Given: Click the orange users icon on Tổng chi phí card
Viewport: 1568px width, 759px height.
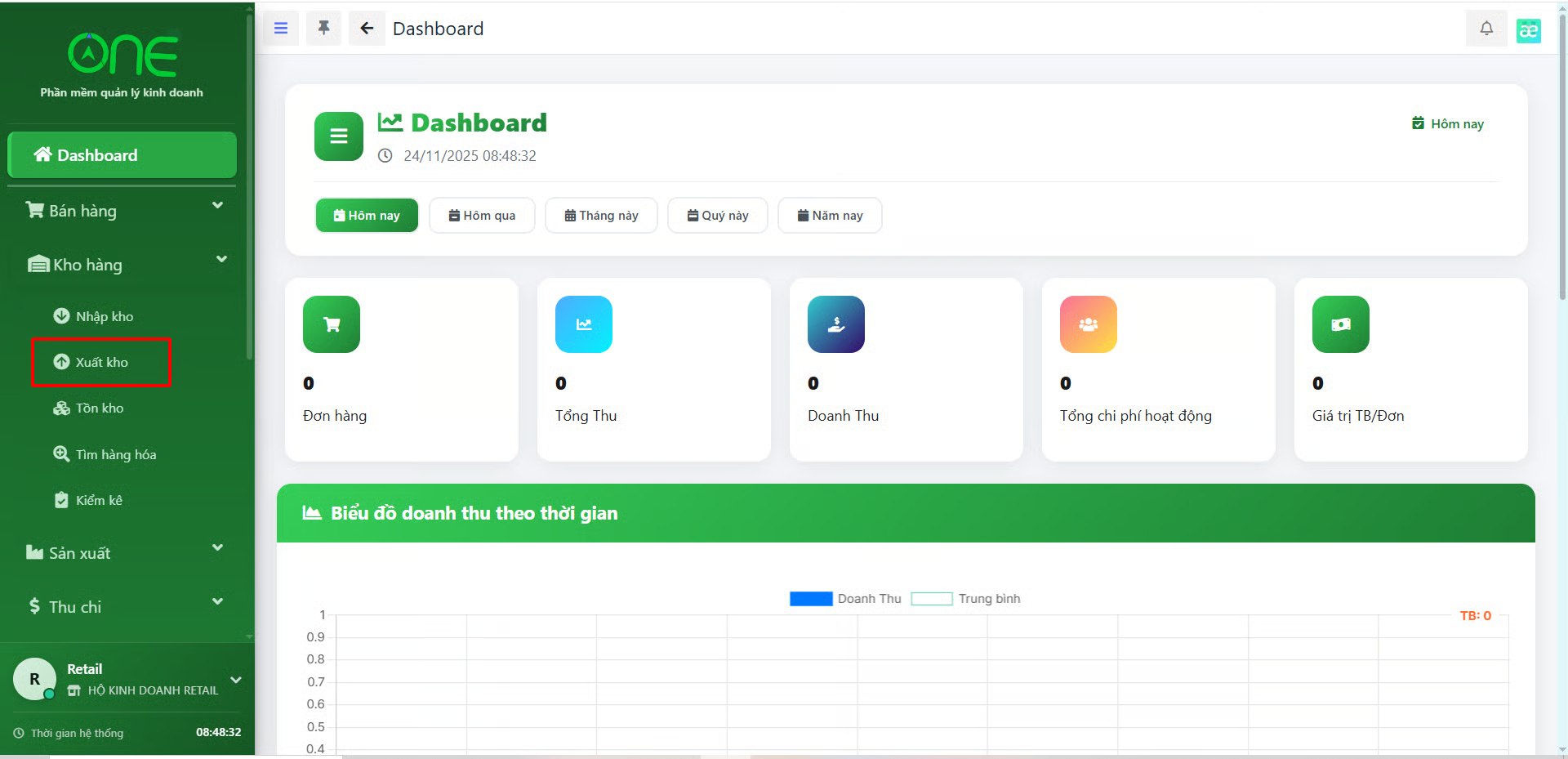Looking at the screenshot, I should click(x=1088, y=324).
